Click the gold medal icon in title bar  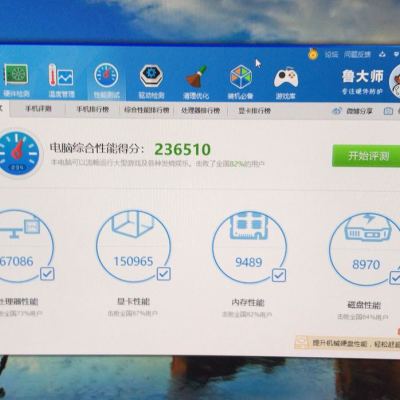coord(313,54)
